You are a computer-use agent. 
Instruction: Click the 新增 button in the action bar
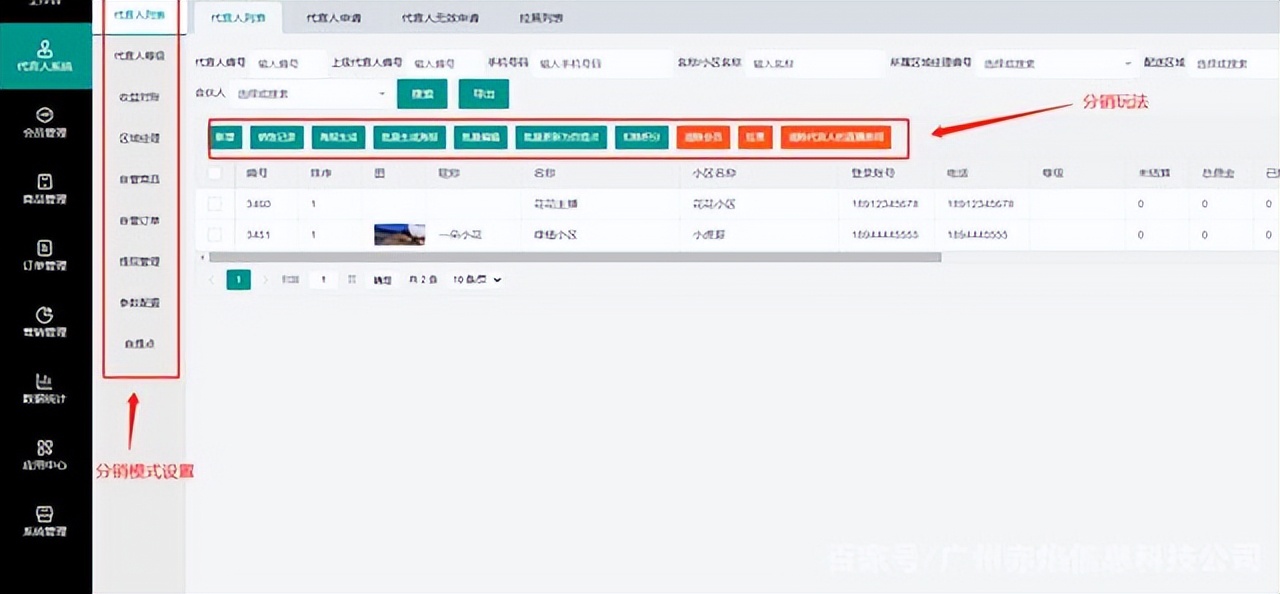tap(225, 137)
